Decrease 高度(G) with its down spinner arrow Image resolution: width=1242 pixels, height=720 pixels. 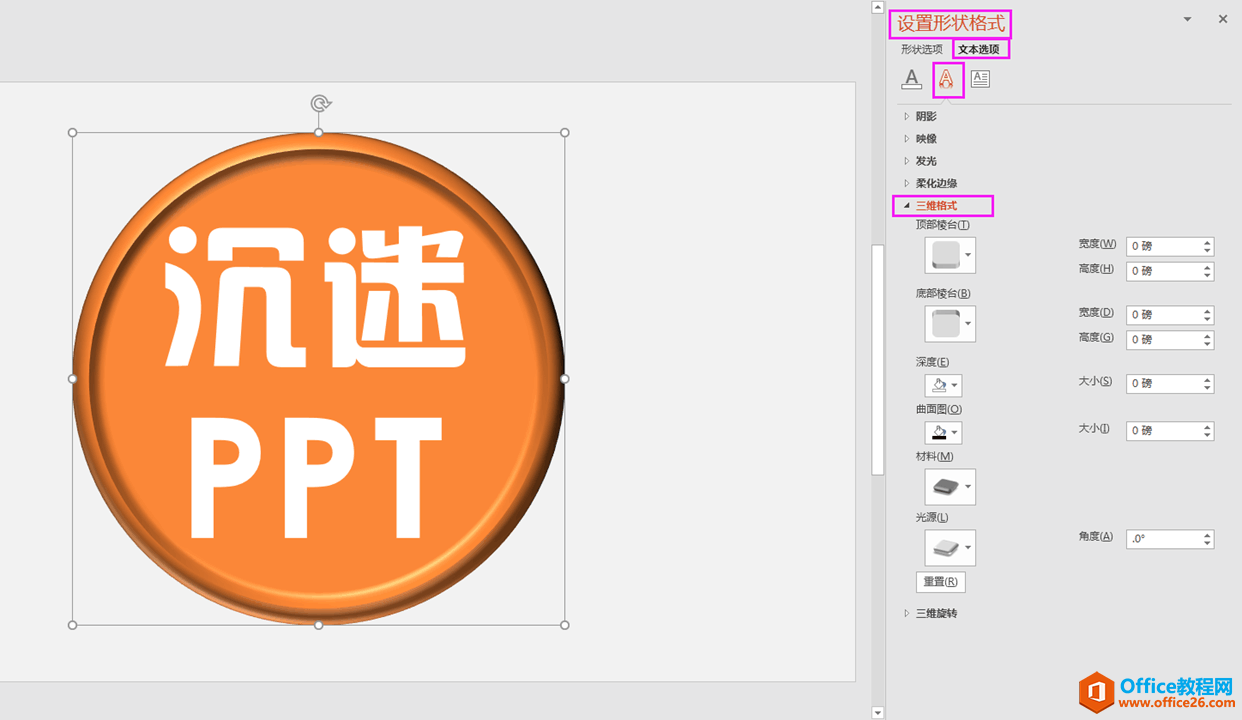pyautogui.click(x=1208, y=345)
